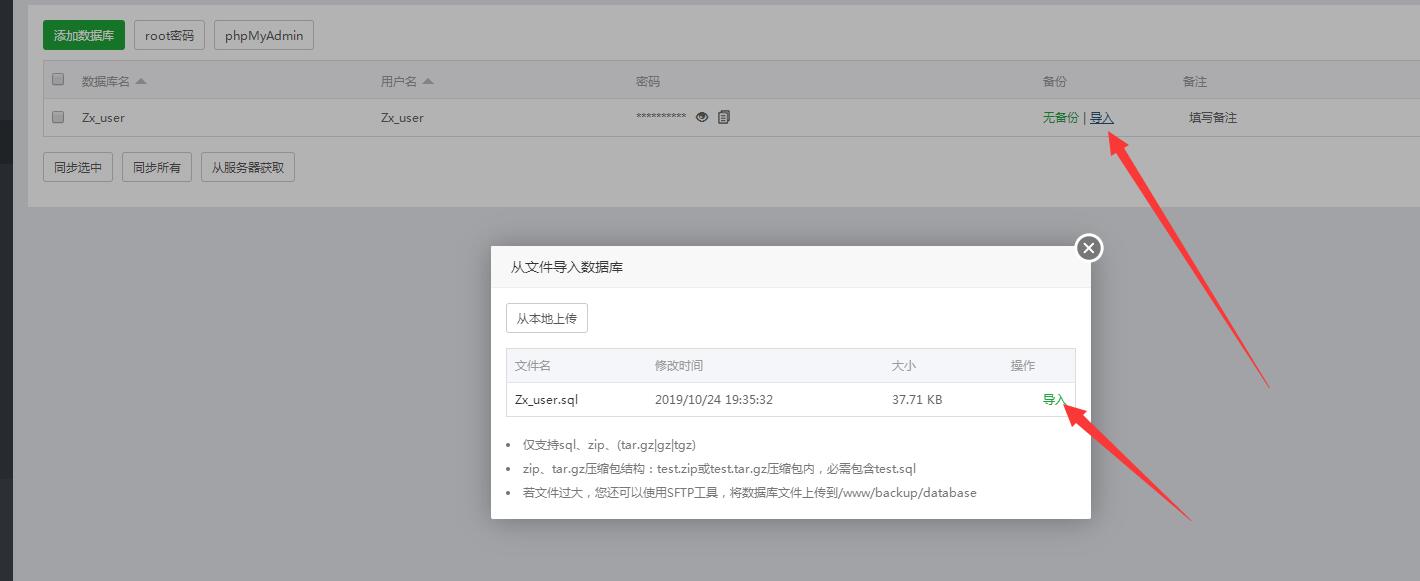Image resolution: width=1420 pixels, height=581 pixels.
Task: Copy the Zx_user password with the clipboard icon
Action: [x=724, y=117]
